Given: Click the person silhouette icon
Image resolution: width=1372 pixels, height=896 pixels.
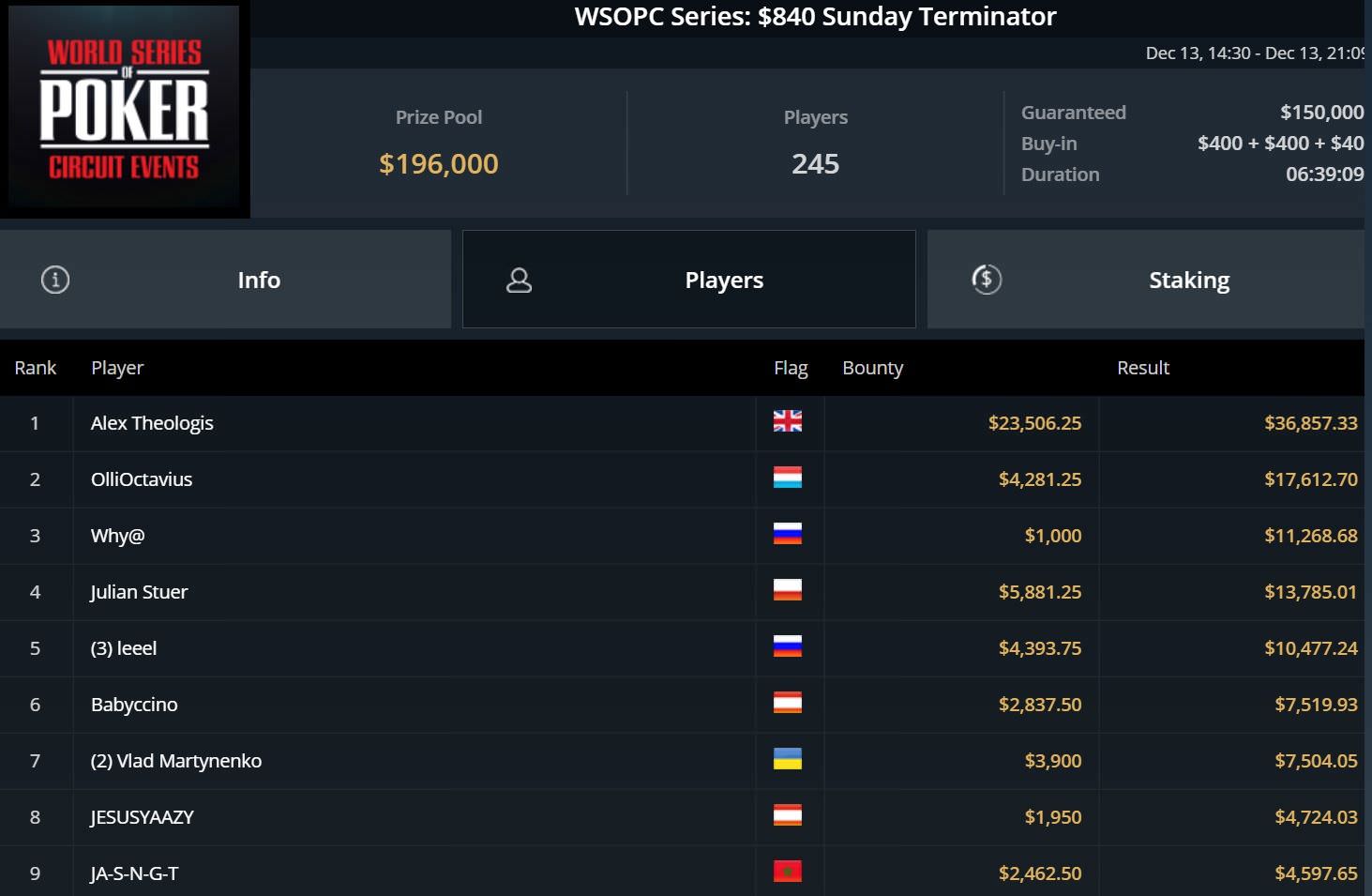Looking at the screenshot, I should (519, 280).
